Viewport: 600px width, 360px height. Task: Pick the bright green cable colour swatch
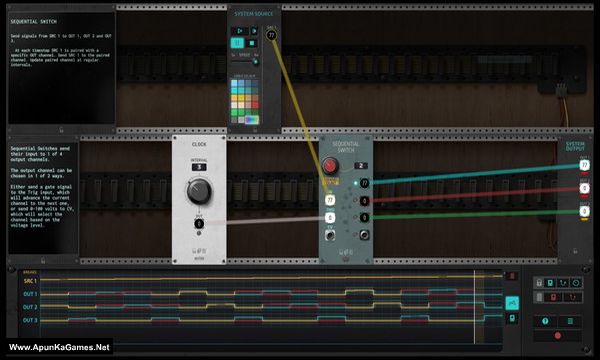pyautogui.click(x=234, y=112)
